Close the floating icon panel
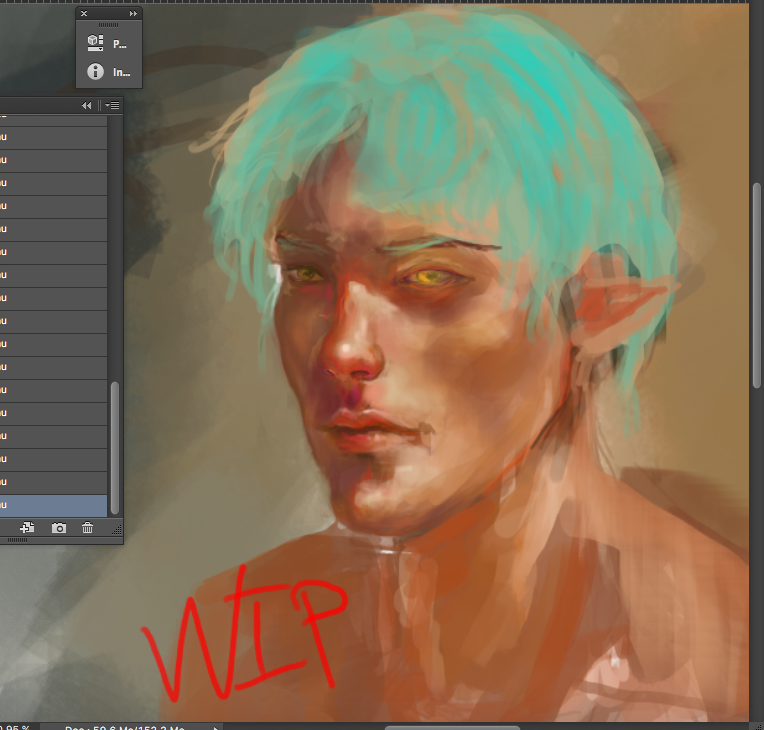The height and width of the screenshot is (730, 764). pyautogui.click(x=84, y=14)
